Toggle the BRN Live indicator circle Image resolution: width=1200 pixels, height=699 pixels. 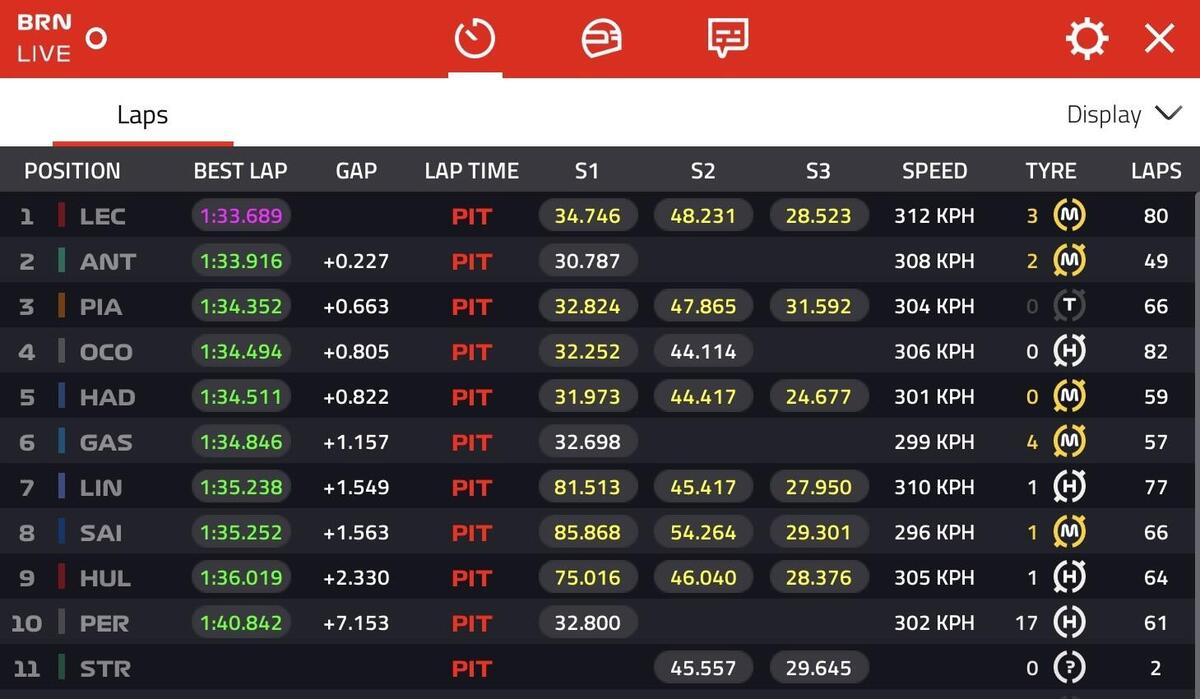[96, 39]
